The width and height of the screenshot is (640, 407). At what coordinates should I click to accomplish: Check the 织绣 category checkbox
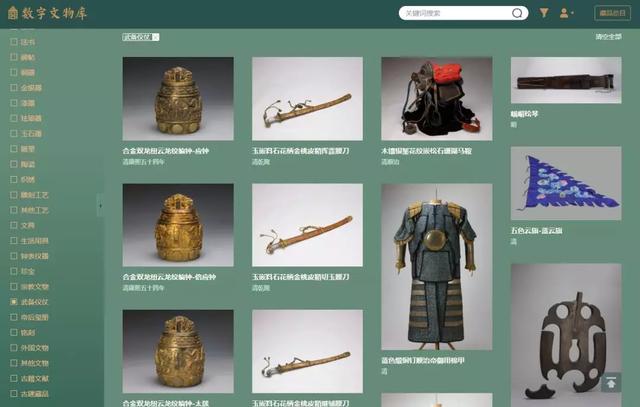(x=14, y=179)
